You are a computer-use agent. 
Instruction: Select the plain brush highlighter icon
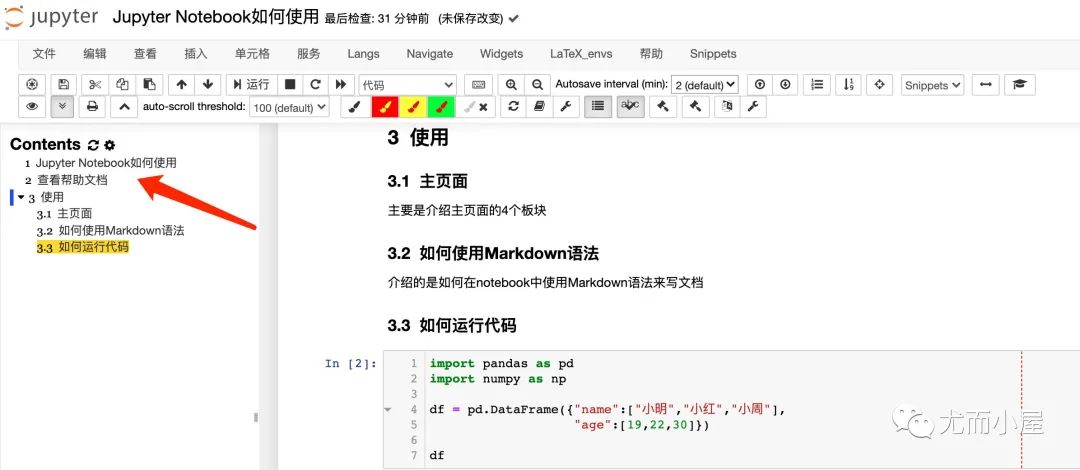[x=355, y=107]
